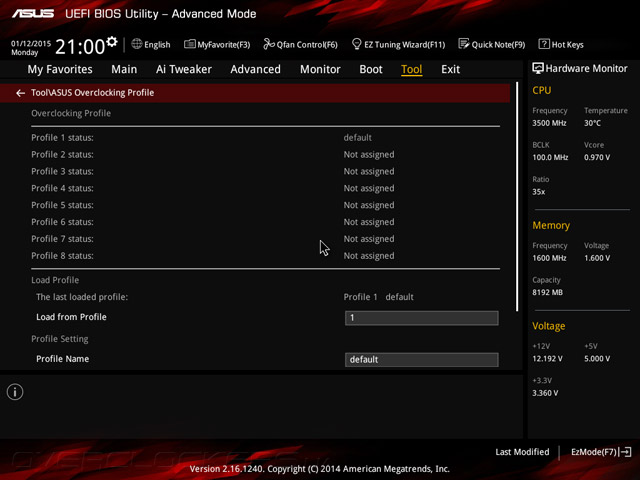Open Quick Note(F9)
The image size is (640, 480).
click(498, 44)
